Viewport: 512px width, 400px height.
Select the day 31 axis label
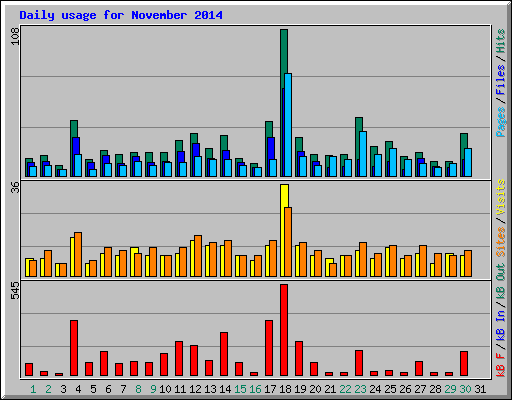pos(480,389)
